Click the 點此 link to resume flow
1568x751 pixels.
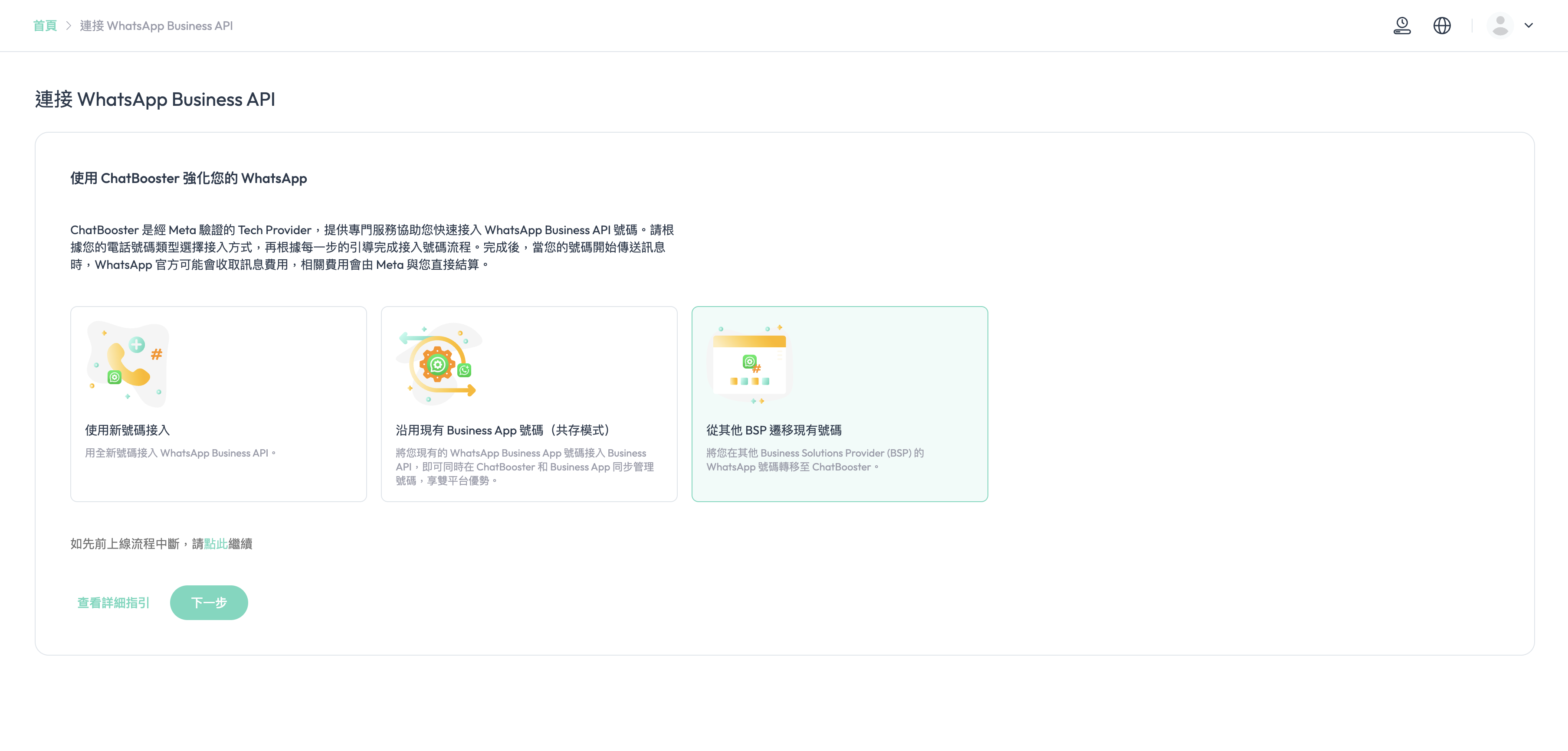(216, 544)
